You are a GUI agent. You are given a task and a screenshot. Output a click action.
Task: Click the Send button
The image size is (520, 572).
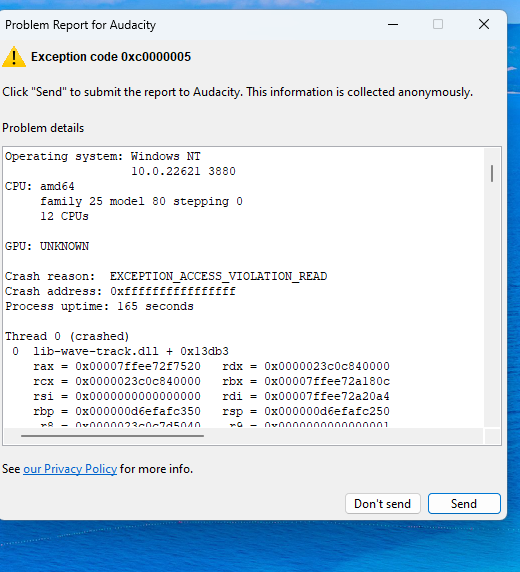pos(464,503)
